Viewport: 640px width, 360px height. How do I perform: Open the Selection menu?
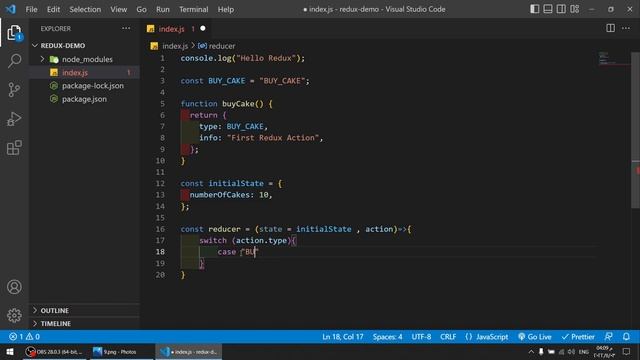click(85, 9)
